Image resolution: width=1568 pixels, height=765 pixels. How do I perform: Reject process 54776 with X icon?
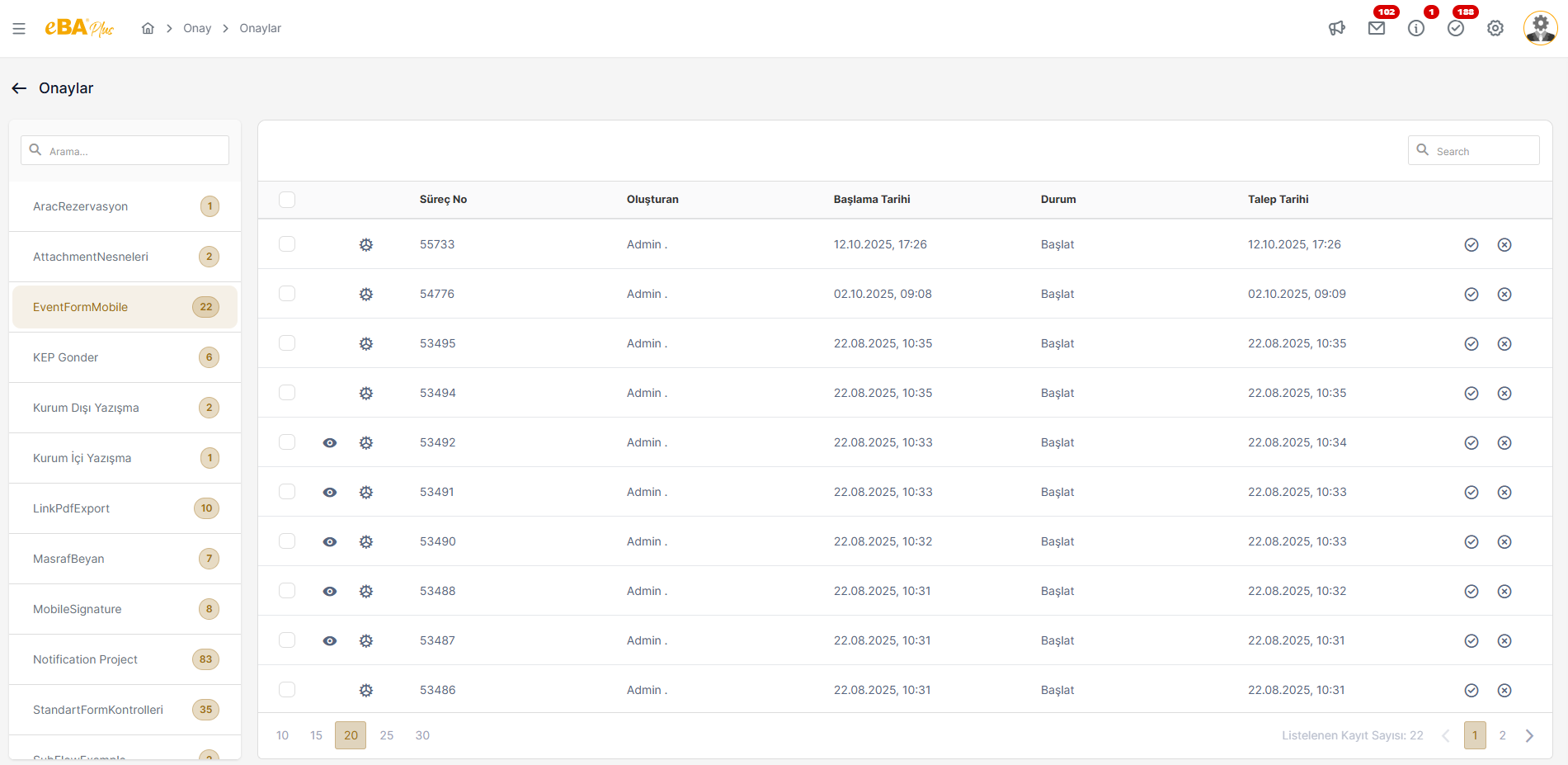point(1504,295)
